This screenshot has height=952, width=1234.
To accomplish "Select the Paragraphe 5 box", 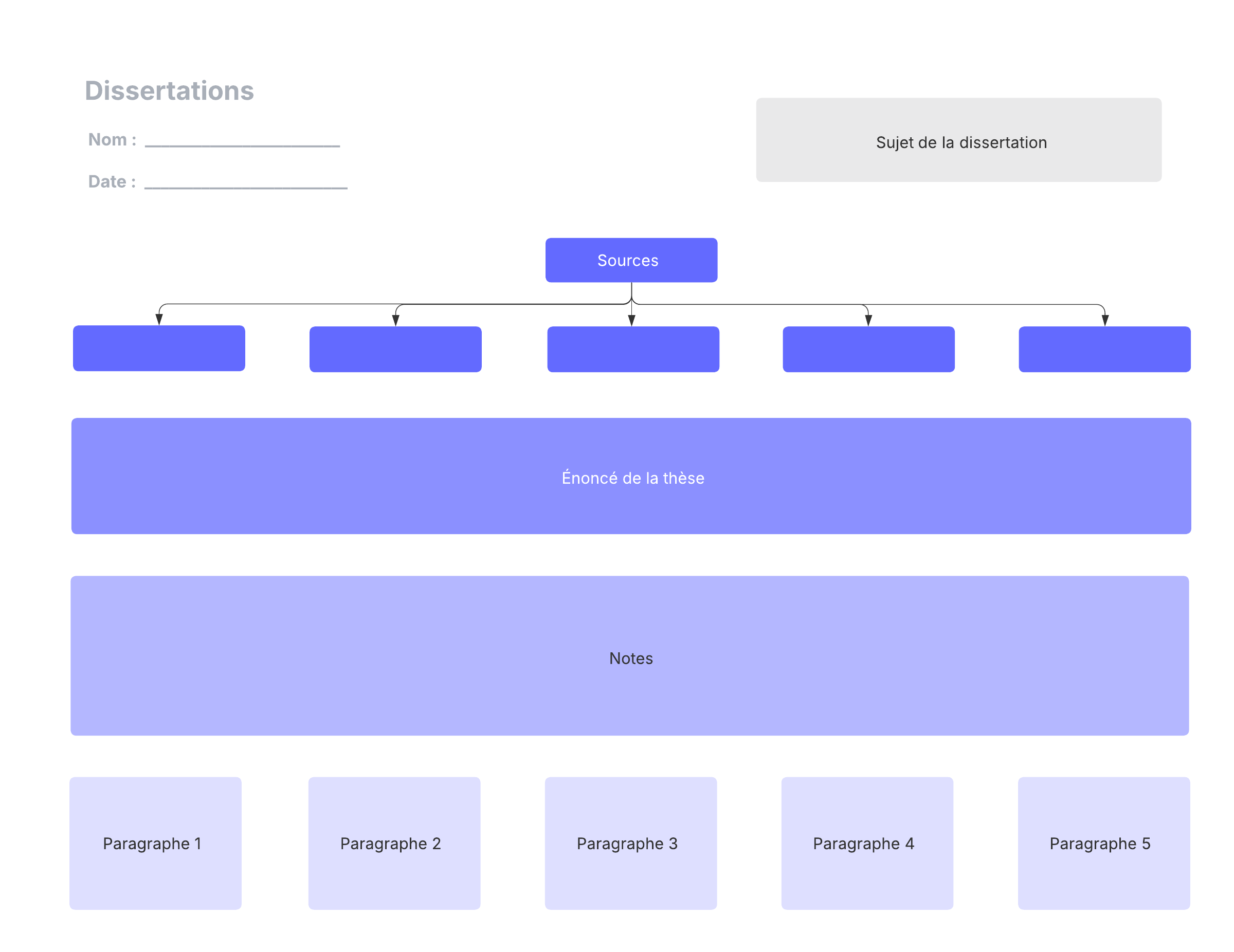I will point(1103,843).
